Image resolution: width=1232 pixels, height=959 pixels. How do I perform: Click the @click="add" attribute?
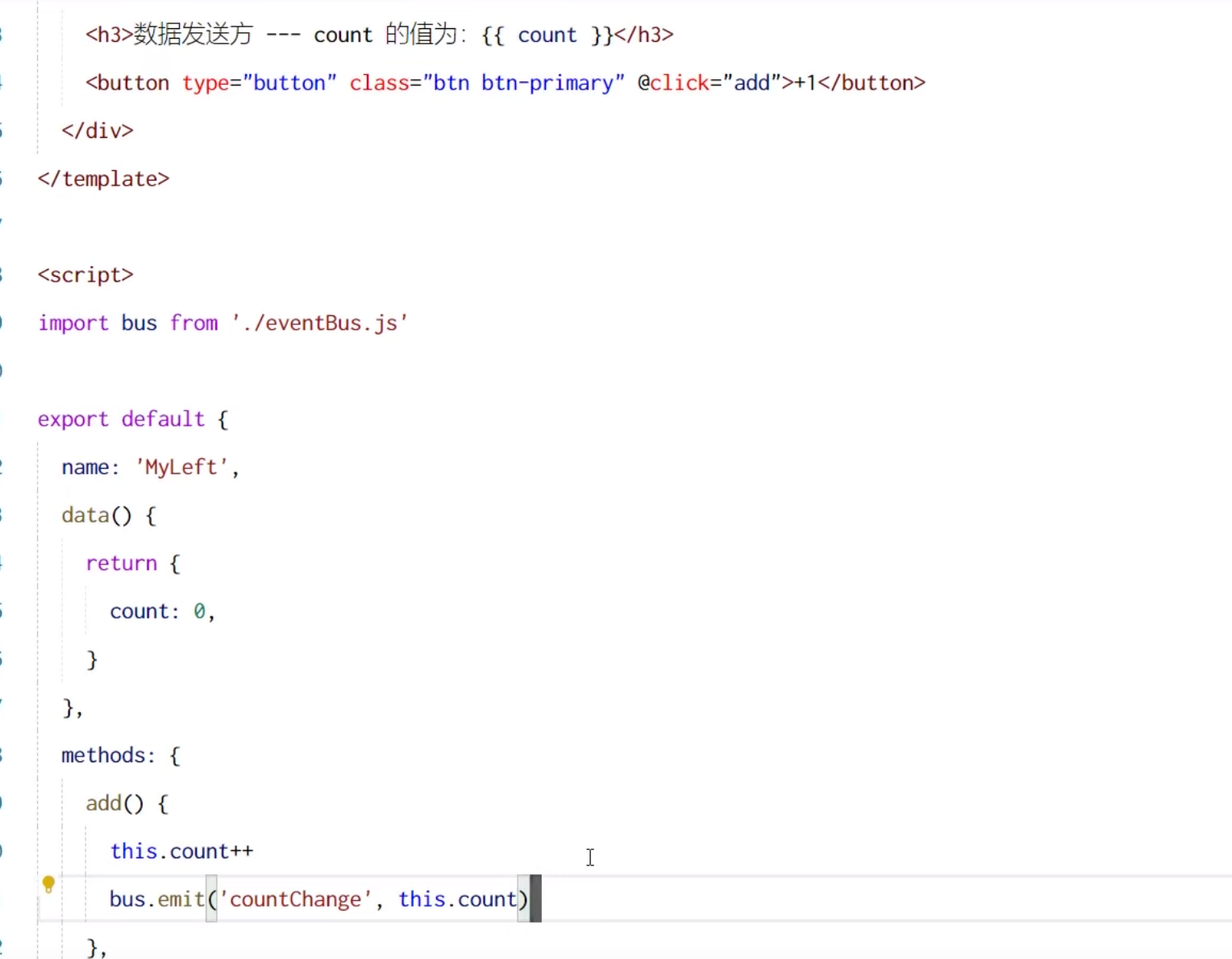click(x=709, y=83)
